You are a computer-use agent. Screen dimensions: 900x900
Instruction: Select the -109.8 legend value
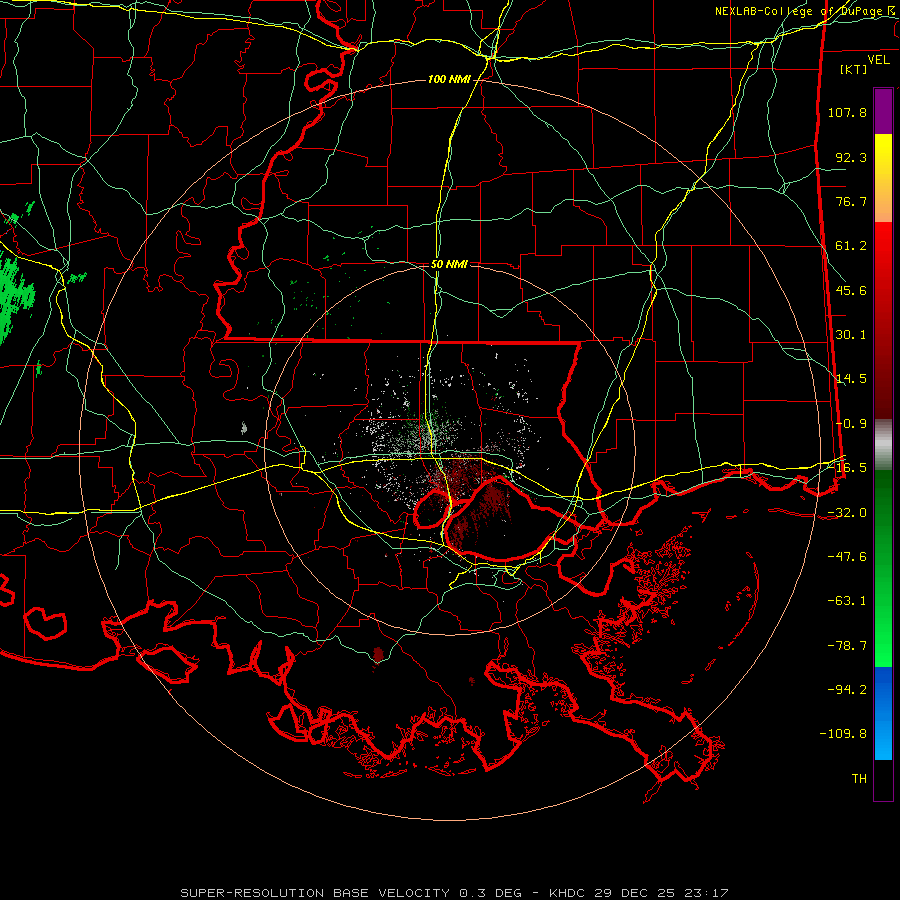(844, 734)
